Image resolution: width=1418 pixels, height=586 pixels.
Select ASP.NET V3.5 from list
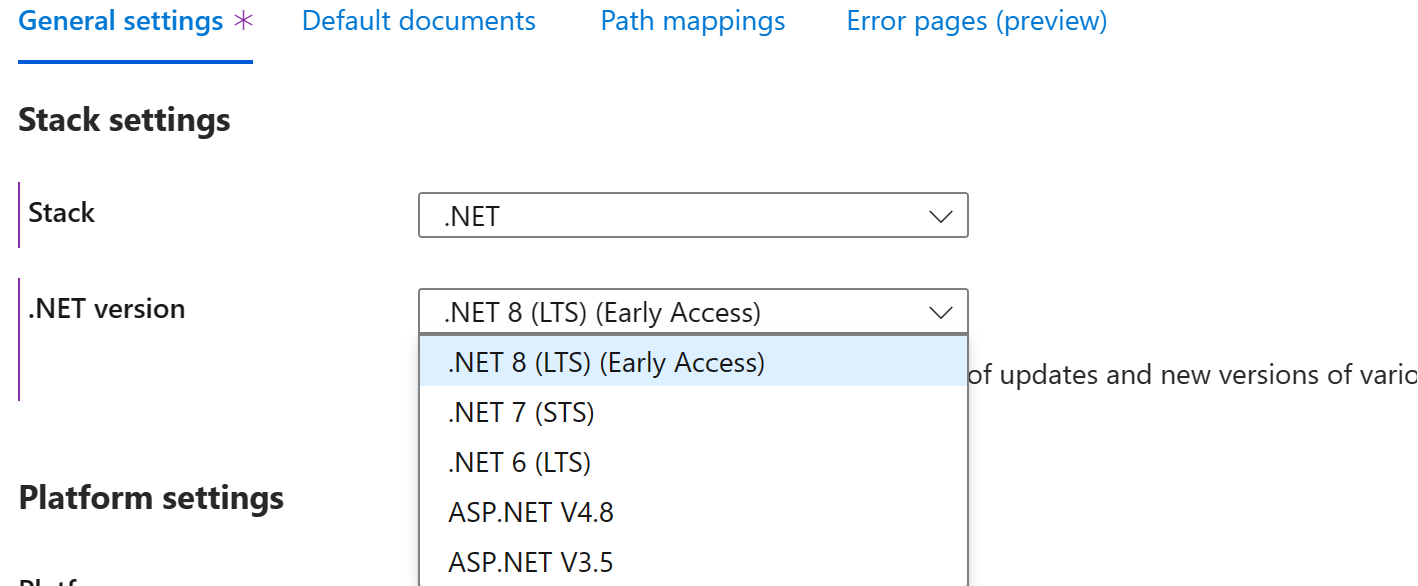tap(693, 562)
